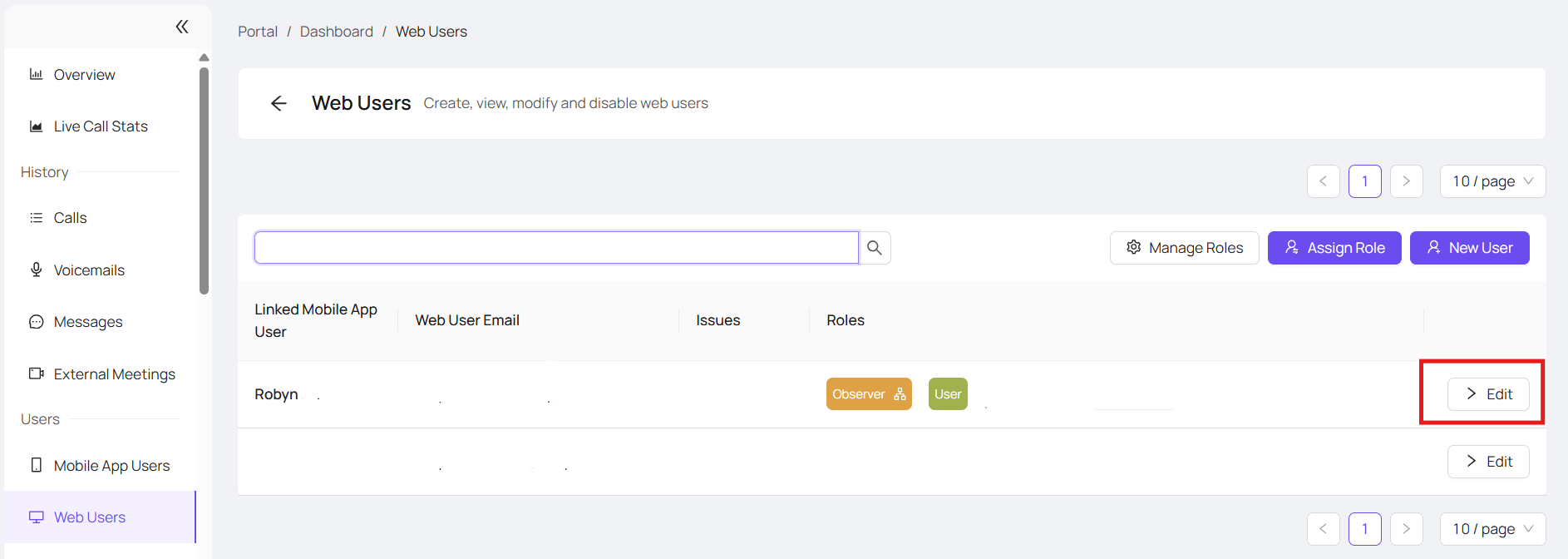The image size is (1568, 559).
Task: Go to next page in bottom pagination
Action: (x=1406, y=529)
